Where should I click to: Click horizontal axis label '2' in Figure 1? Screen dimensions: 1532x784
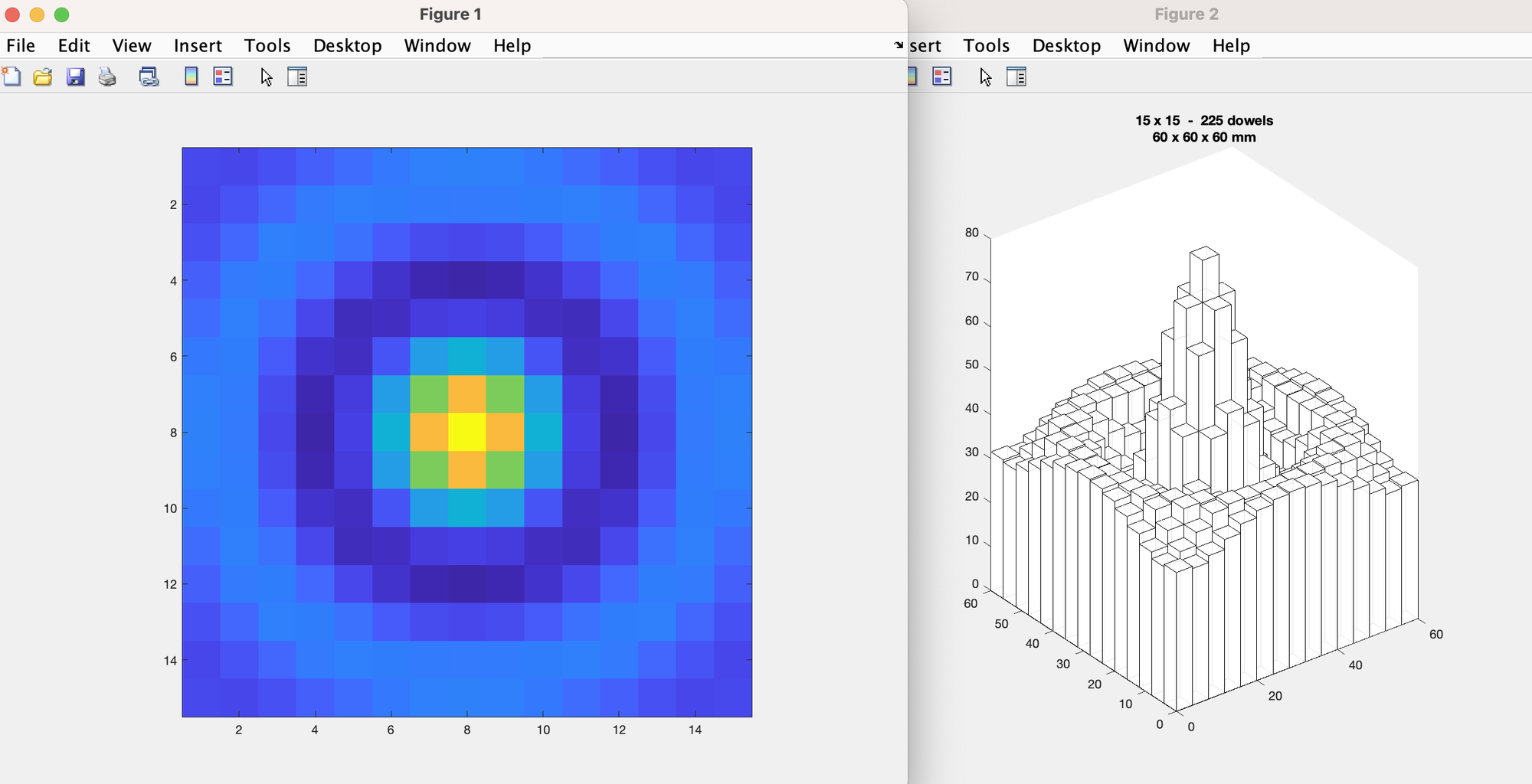(239, 730)
